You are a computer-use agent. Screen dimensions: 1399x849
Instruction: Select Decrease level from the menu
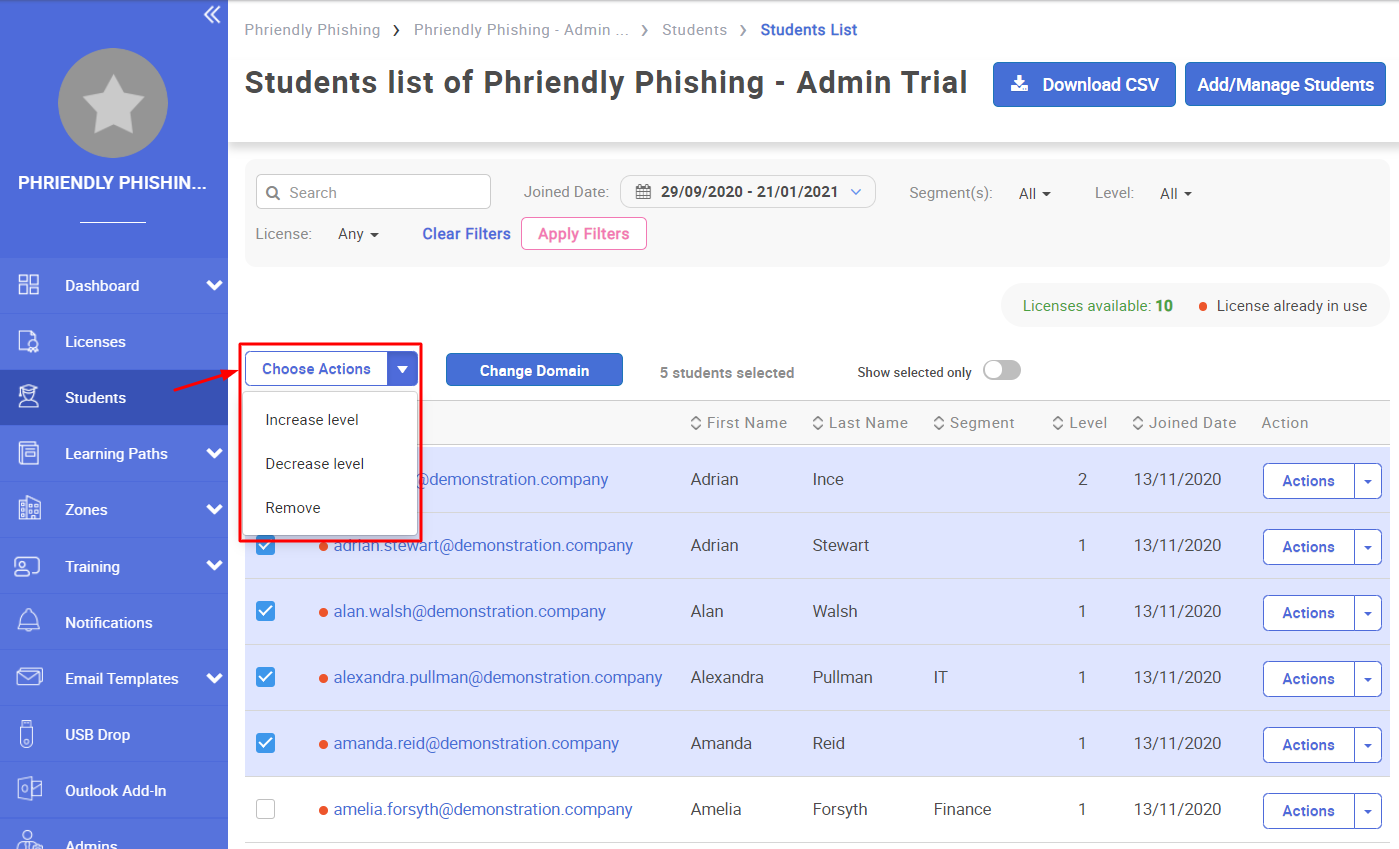(315, 464)
